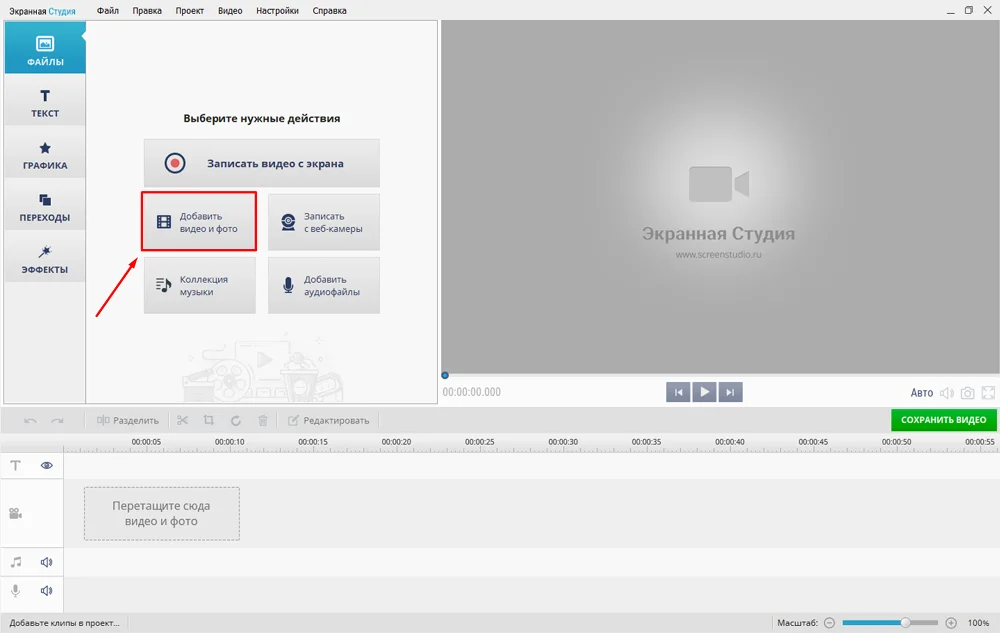Open the Правка menu
The height and width of the screenshot is (633, 1000).
point(147,11)
